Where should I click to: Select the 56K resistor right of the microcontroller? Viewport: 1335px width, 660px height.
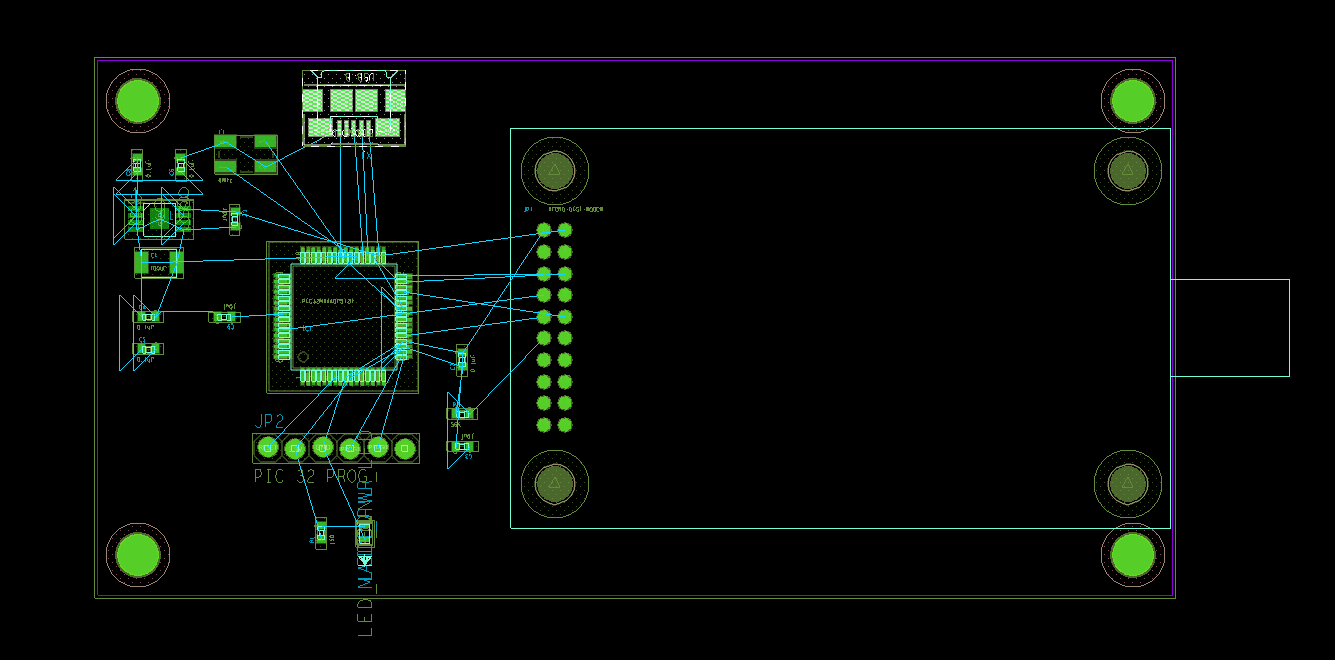[462, 413]
